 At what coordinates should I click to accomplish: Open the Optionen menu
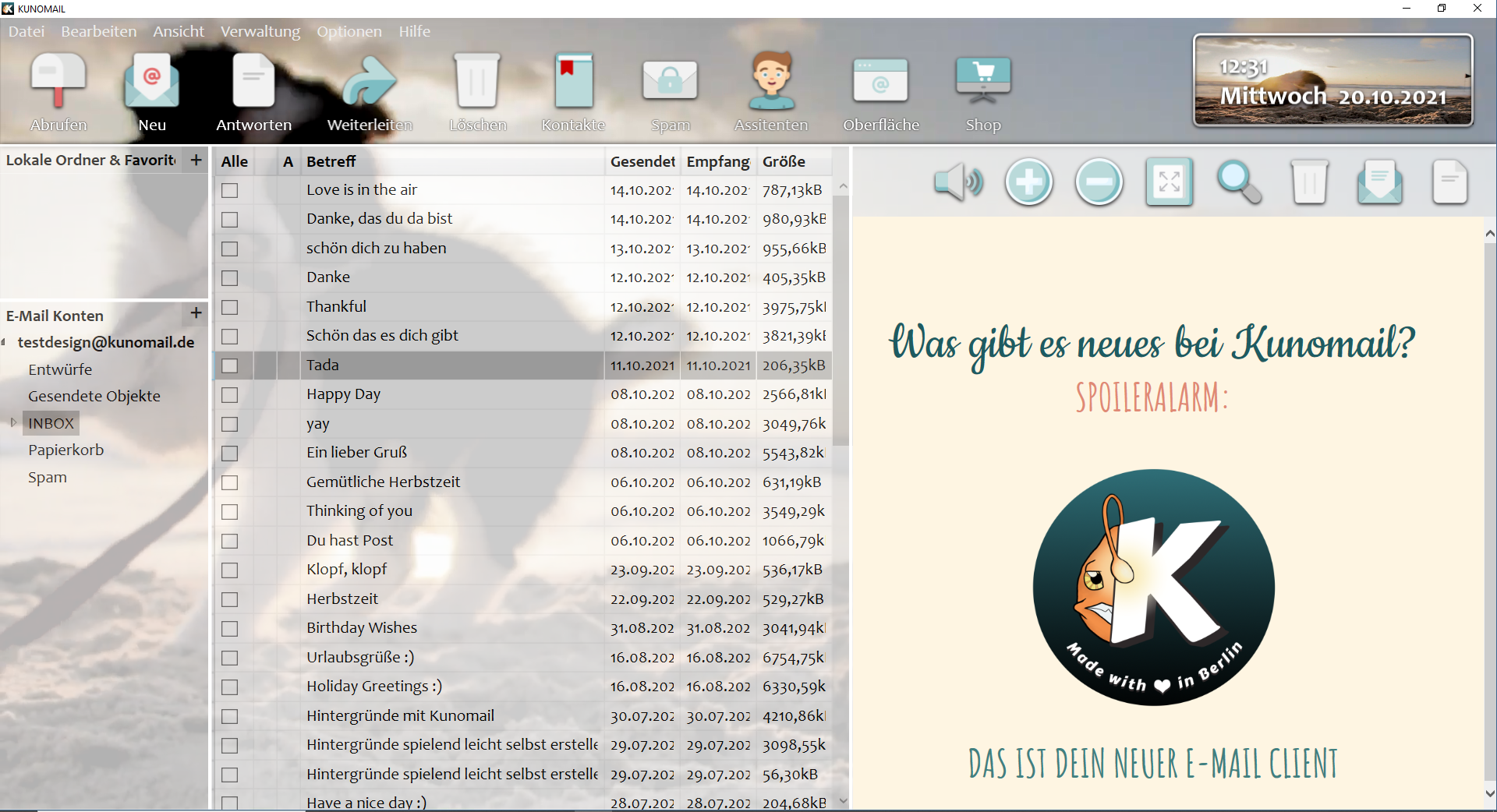349,31
